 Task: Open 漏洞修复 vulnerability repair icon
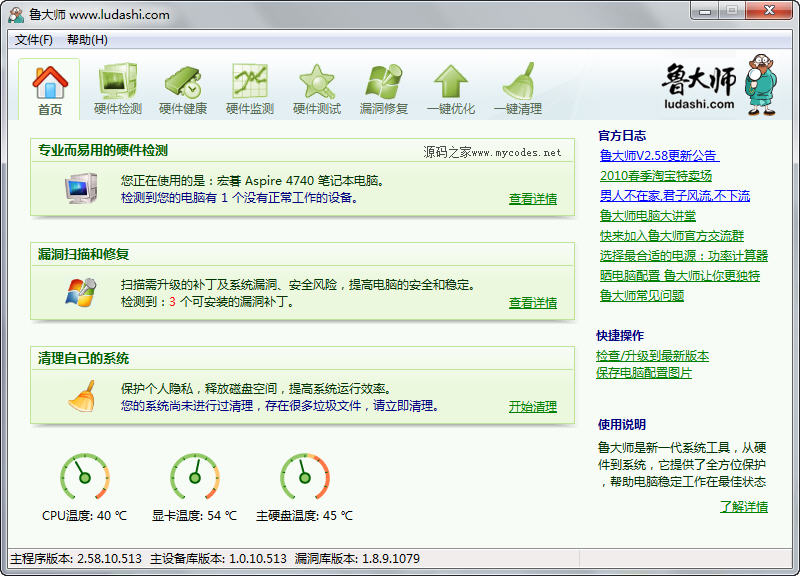pyautogui.click(x=384, y=81)
